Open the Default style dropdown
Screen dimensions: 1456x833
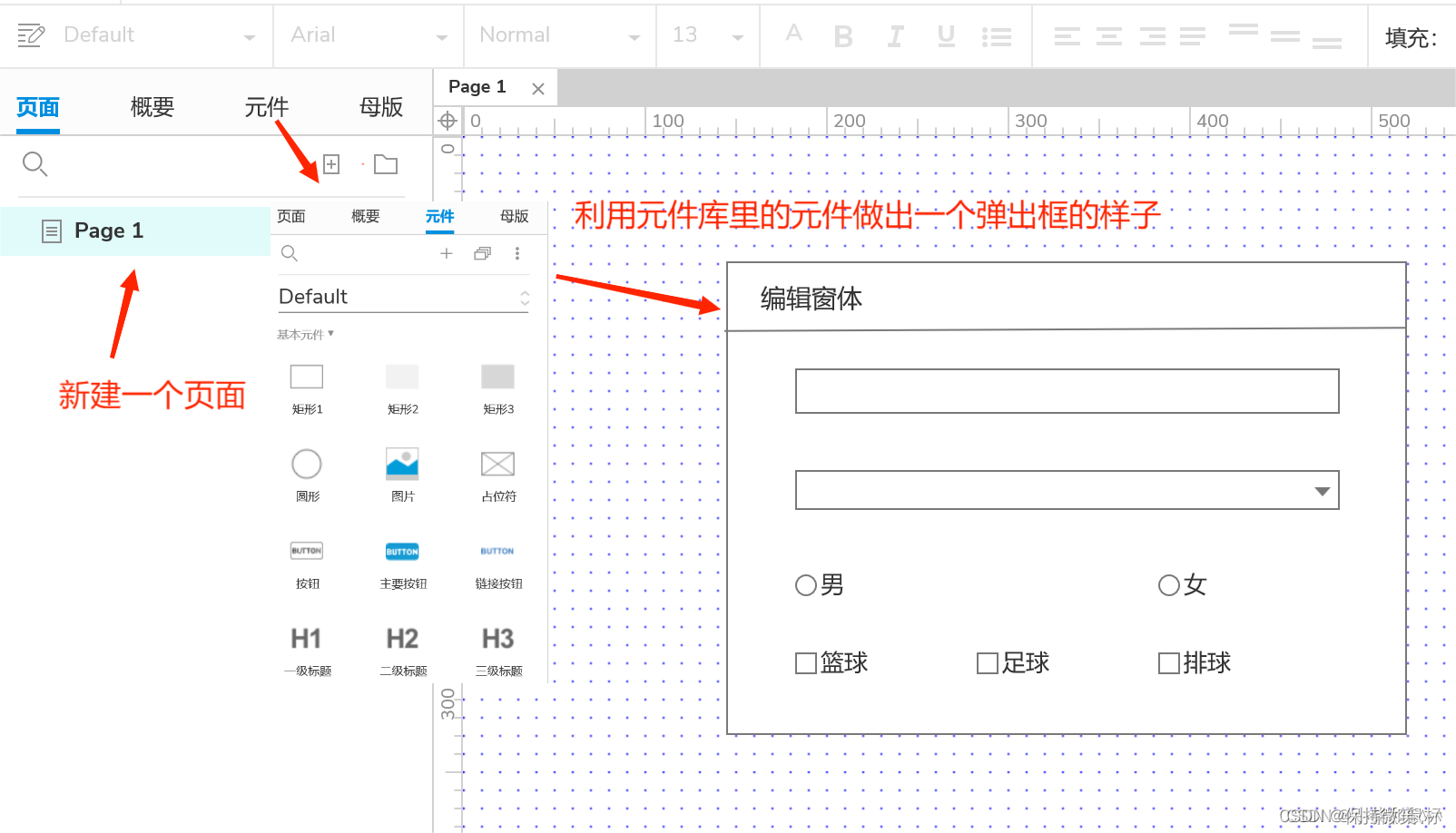pyautogui.click(x=160, y=35)
